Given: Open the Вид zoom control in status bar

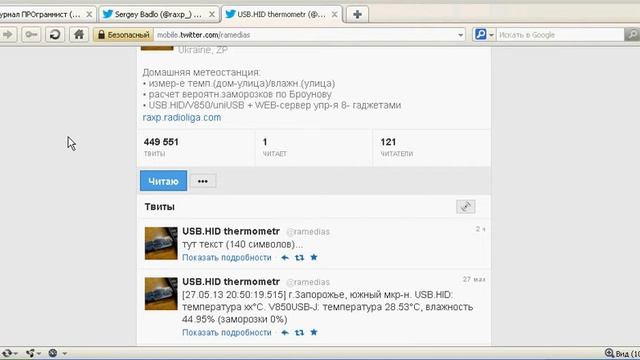Looking at the screenshot, I should click(x=622, y=353).
